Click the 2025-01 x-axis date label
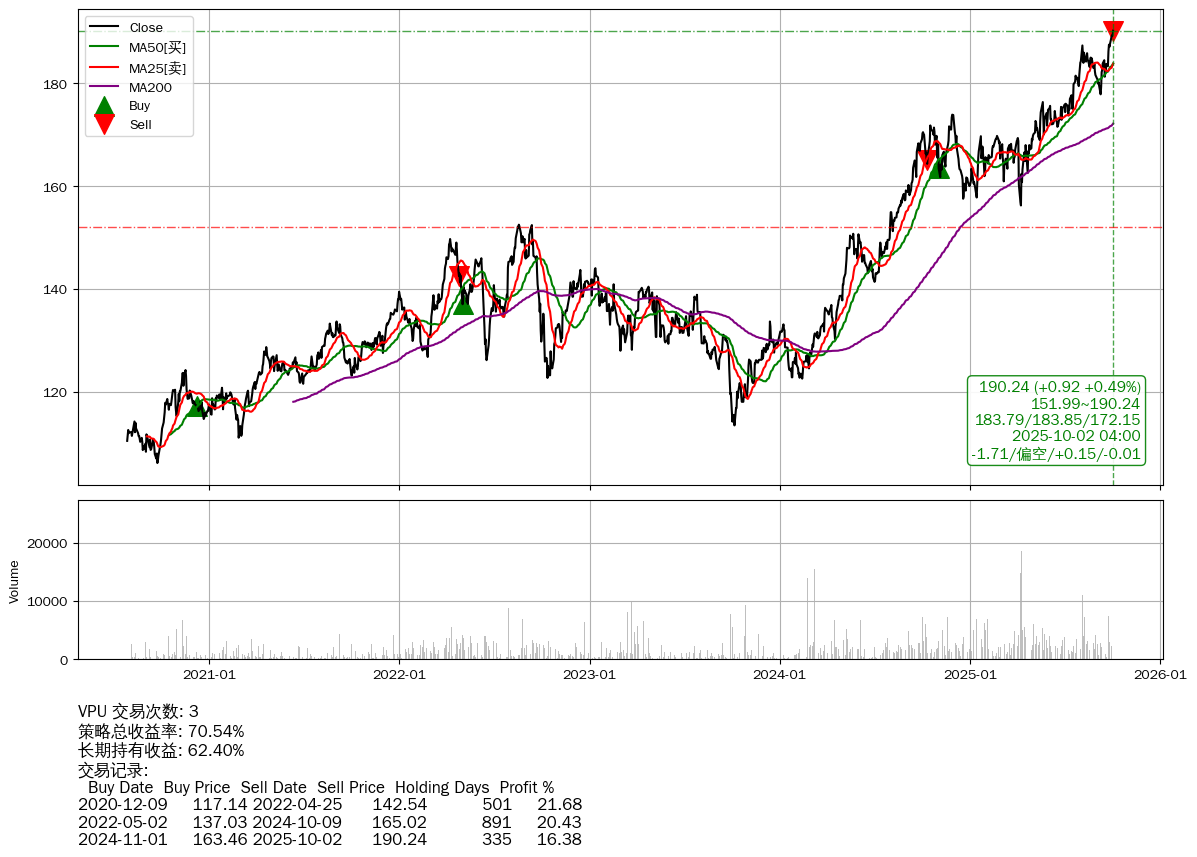The width and height of the screenshot is (1197, 857). click(x=970, y=675)
